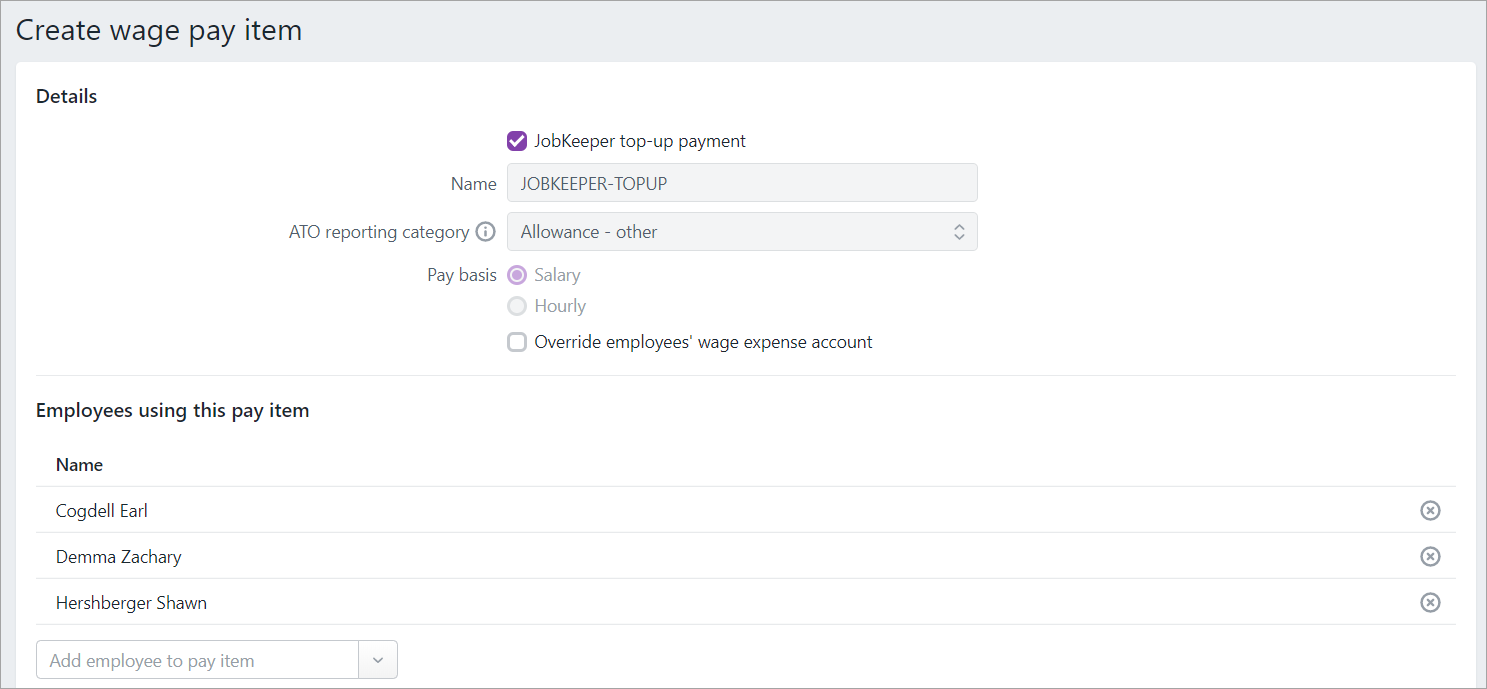Remove Hershberger Shawn from pay item
The width and height of the screenshot is (1487, 689).
tap(1430, 603)
